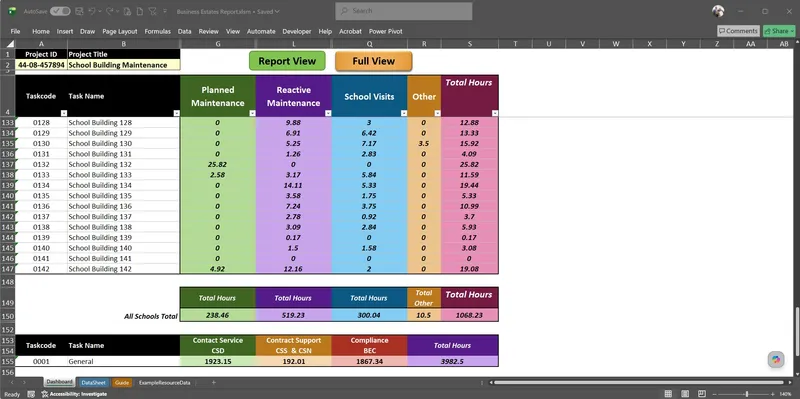Image resolution: width=800 pixels, height=399 pixels.
Task: Click into the Search box
Action: coord(404,11)
